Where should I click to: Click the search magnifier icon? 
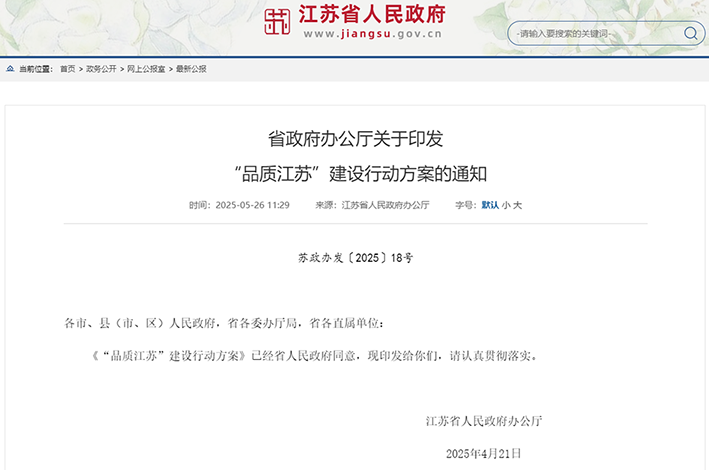690,33
